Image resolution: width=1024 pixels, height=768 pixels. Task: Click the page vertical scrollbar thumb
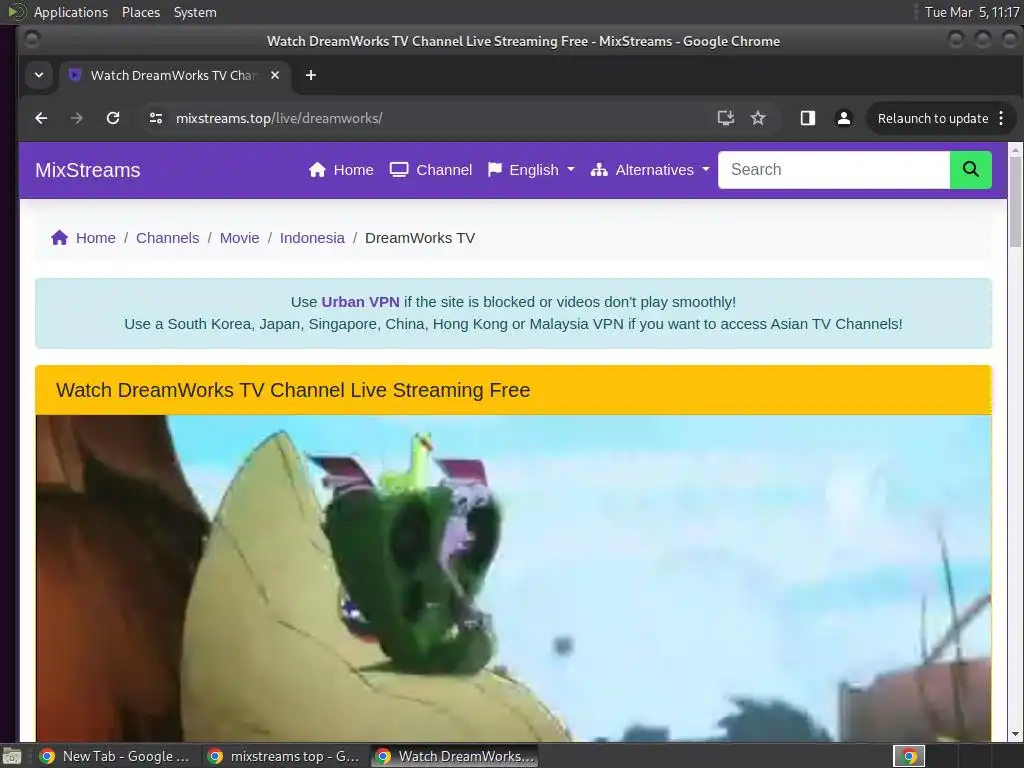tap(1015, 202)
